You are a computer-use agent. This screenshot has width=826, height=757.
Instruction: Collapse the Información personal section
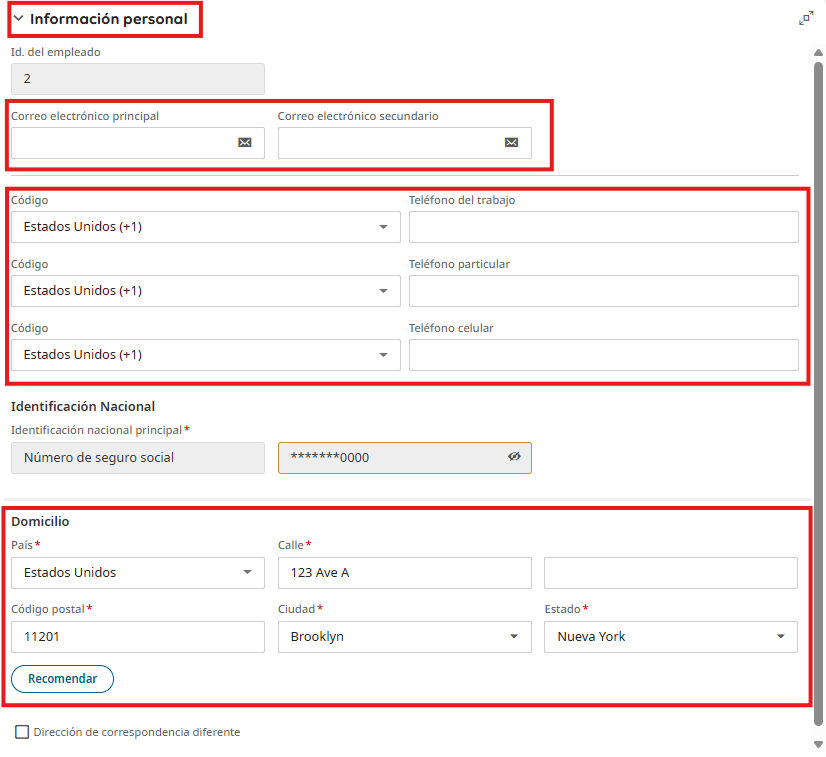[x=18, y=18]
